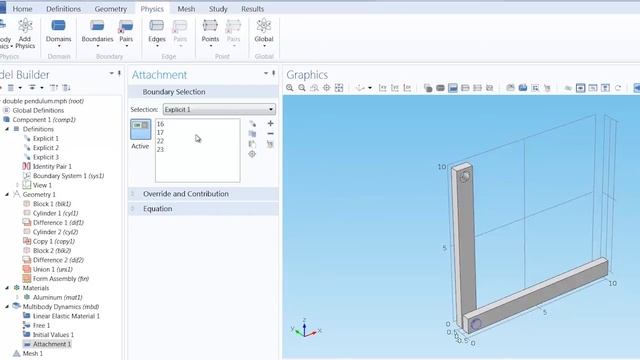Select boundary 22 in selection list
The image size is (640, 360).
click(160, 141)
